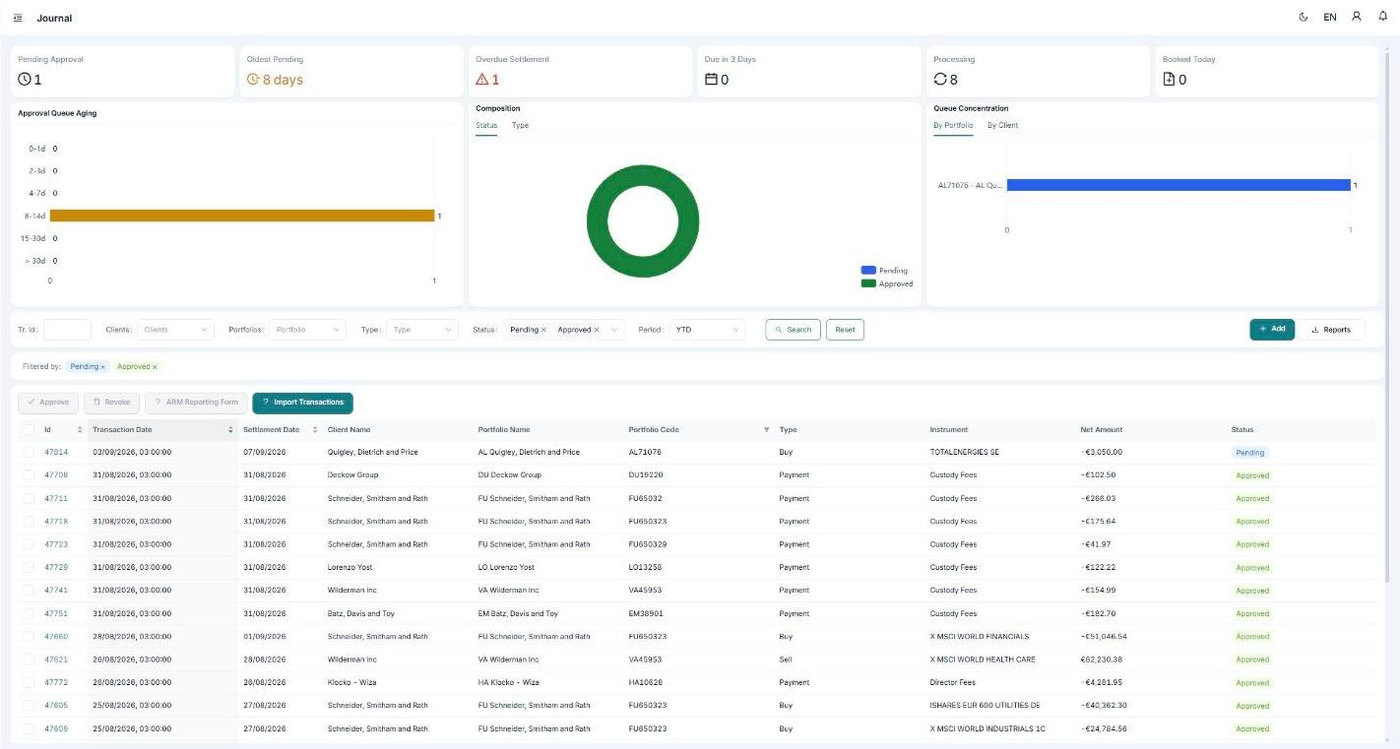Open the user profile icon

coord(1356,17)
